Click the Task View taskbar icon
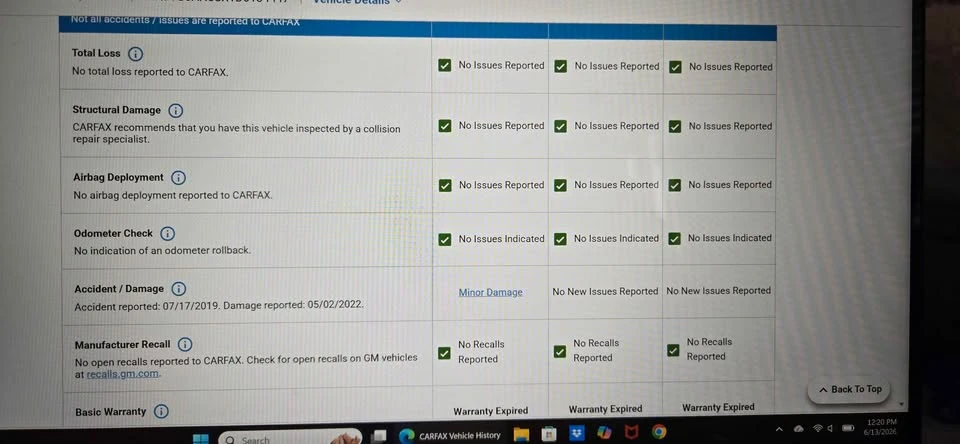 380,435
